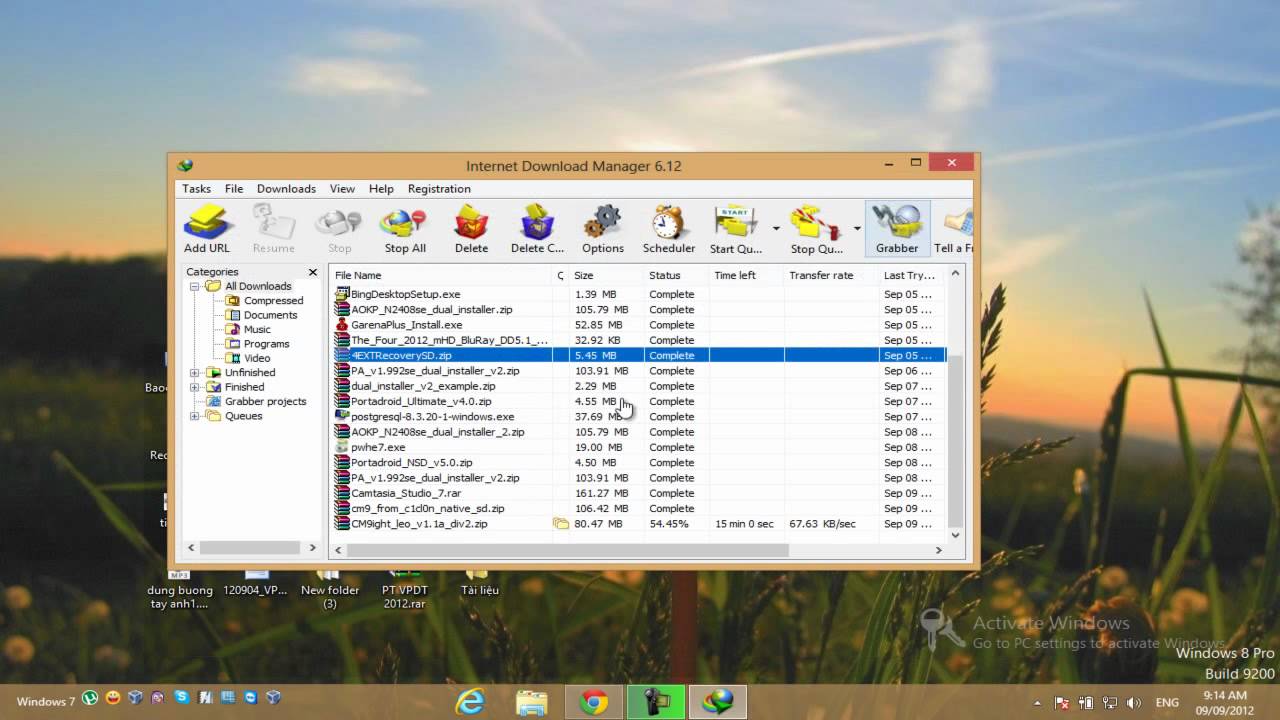Select the Music category

pos(257,329)
